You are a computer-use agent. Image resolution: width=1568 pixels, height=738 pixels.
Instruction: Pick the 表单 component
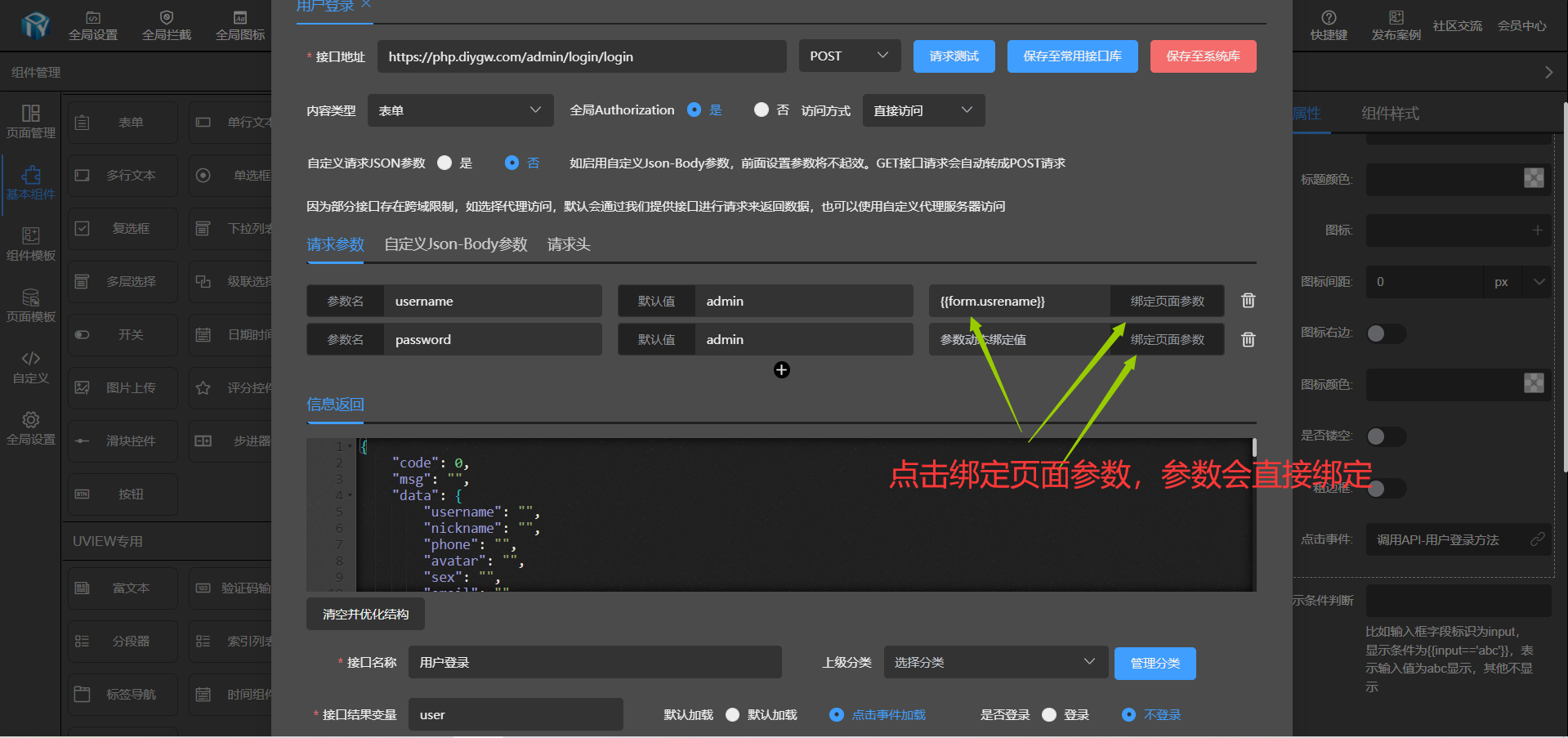click(x=123, y=123)
